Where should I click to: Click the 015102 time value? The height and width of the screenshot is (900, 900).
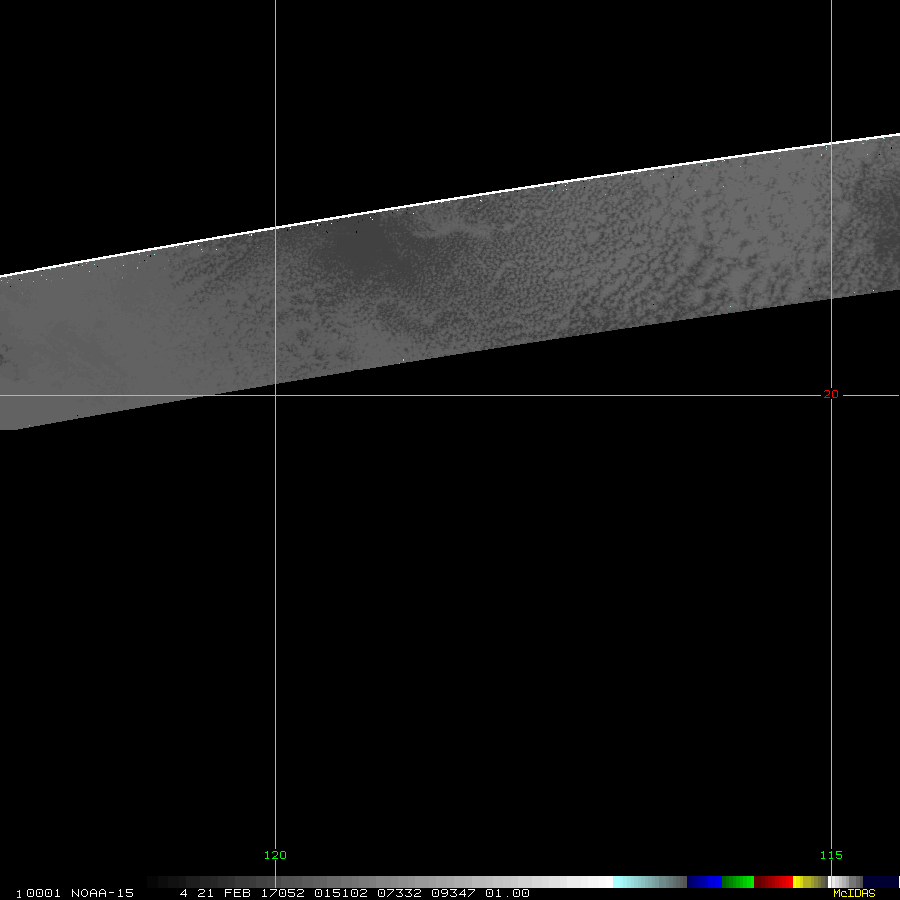pos(339,893)
